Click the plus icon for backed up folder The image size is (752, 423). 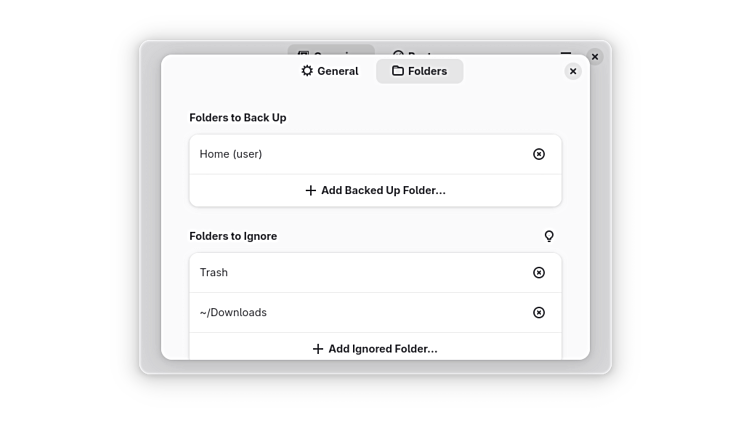click(x=311, y=190)
